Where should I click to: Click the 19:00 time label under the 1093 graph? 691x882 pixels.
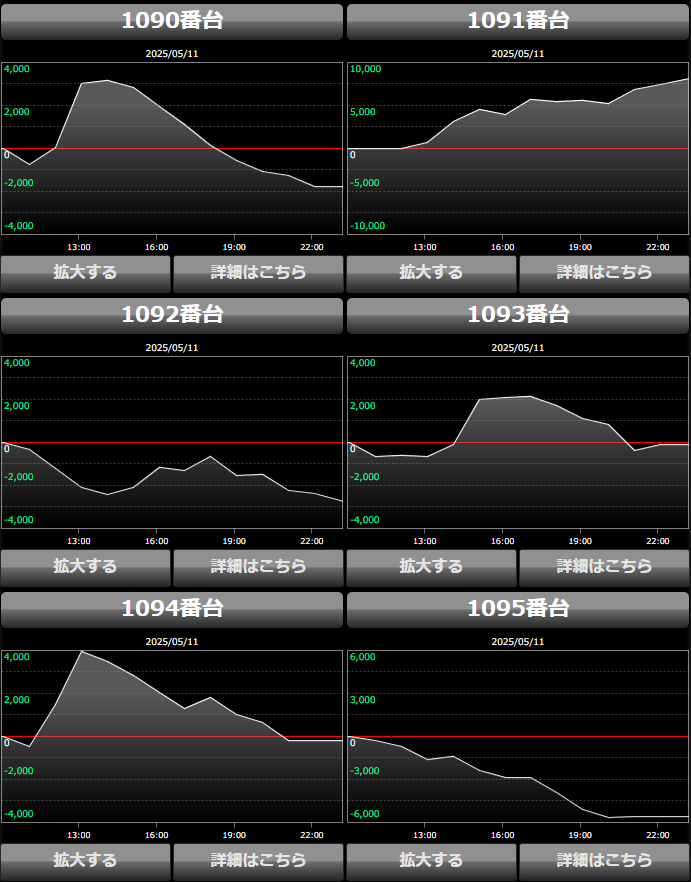coord(580,541)
